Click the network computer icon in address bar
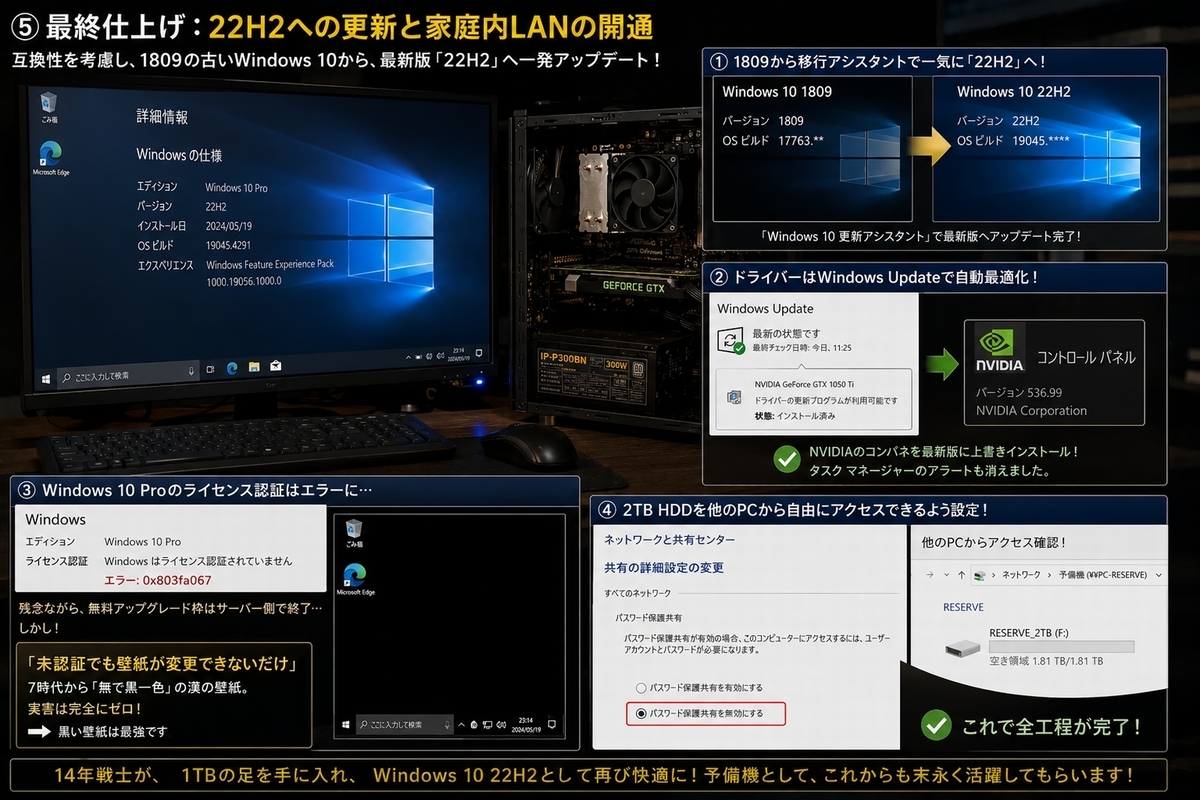The width and height of the screenshot is (1200, 800). (x=980, y=576)
